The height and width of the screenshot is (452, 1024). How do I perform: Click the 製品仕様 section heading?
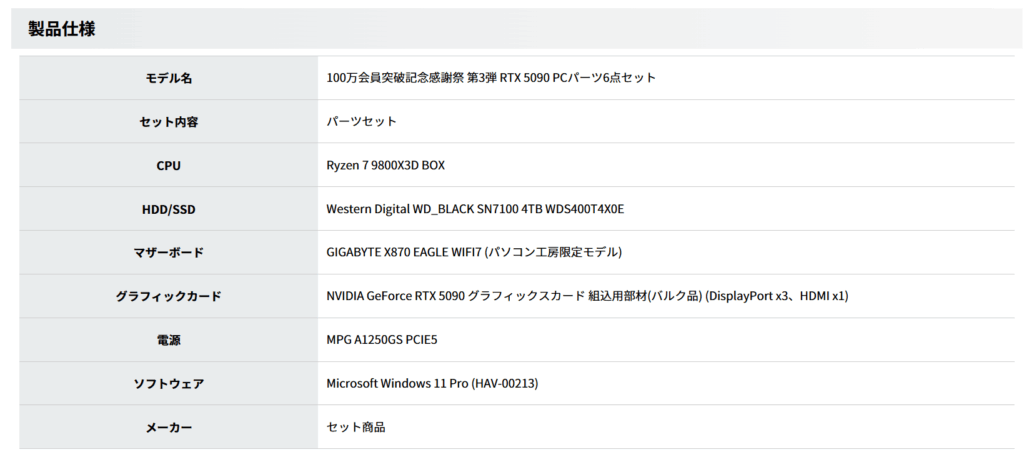(x=62, y=29)
